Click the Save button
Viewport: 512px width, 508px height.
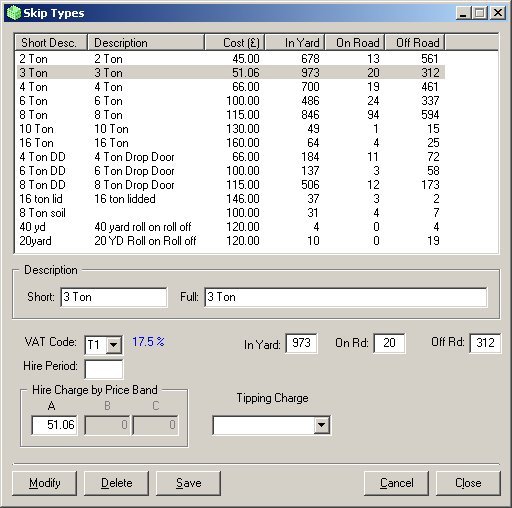click(x=188, y=483)
